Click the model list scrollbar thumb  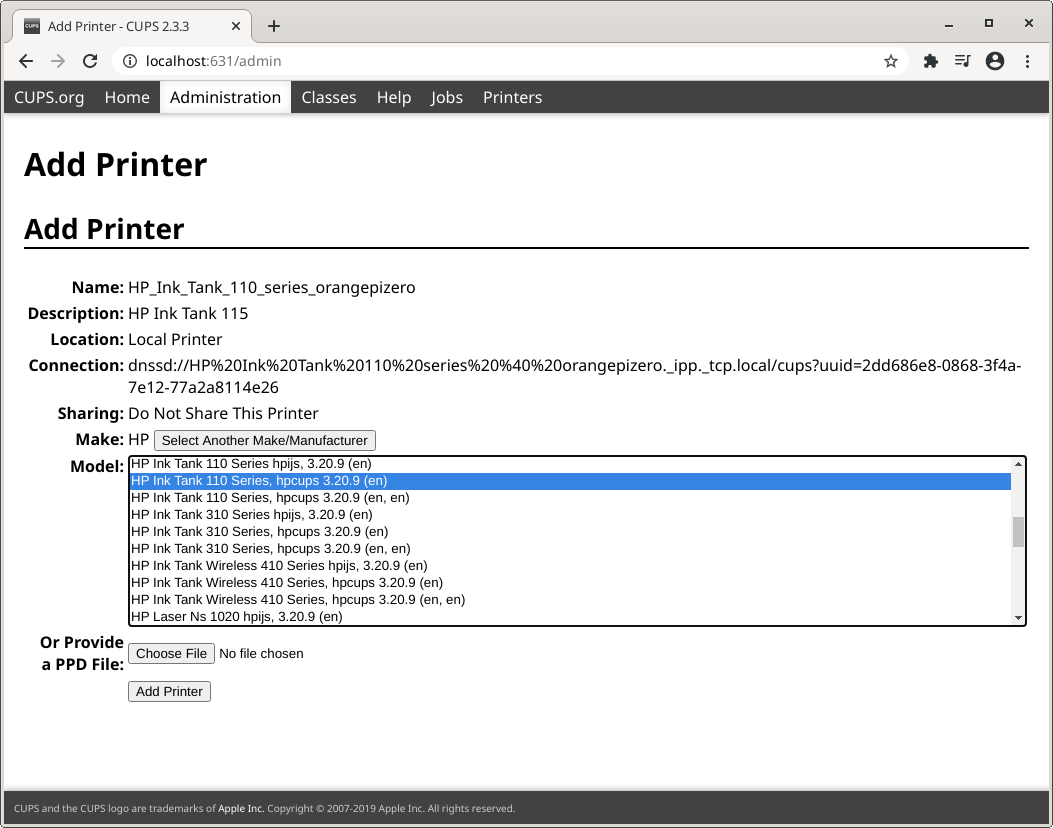tap(1018, 532)
